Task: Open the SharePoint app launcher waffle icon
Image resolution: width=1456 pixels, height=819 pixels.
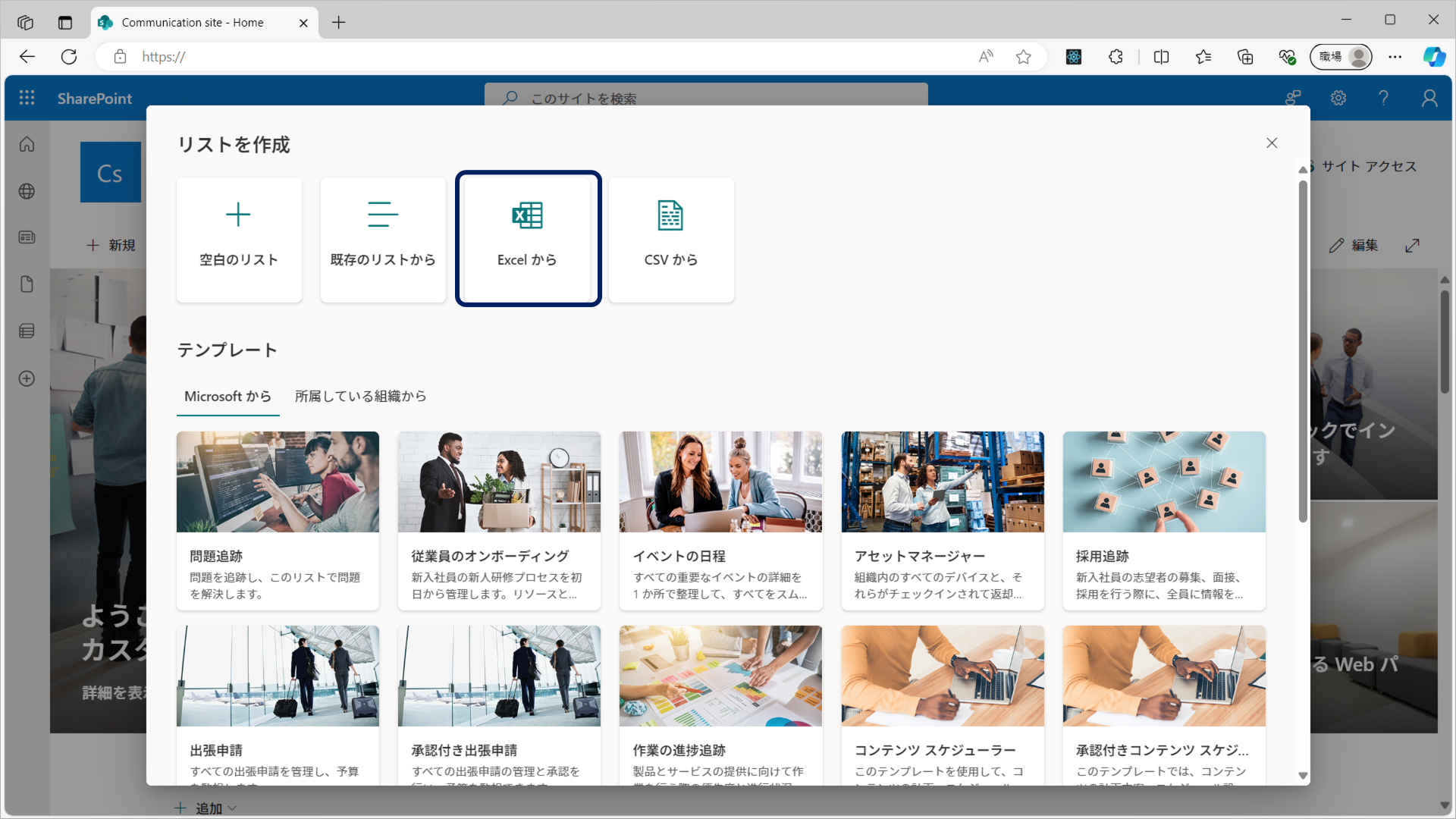Action: point(27,98)
